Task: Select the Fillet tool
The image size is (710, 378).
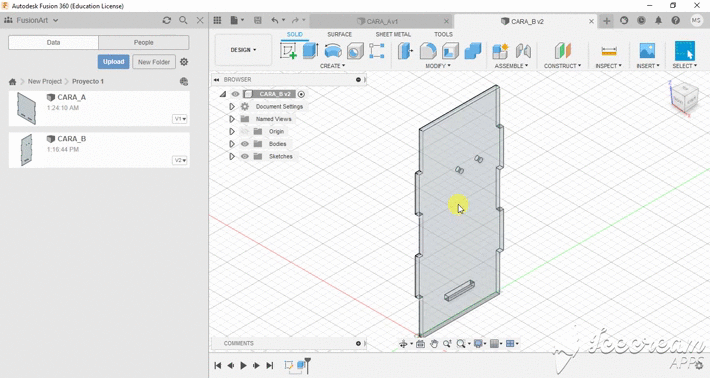Action: coord(428,51)
